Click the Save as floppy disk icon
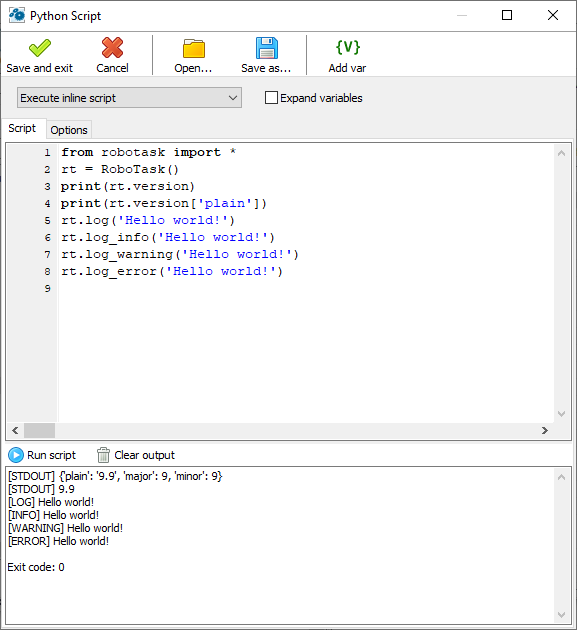This screenshot has height=630, width=577. tap(266, 48)
